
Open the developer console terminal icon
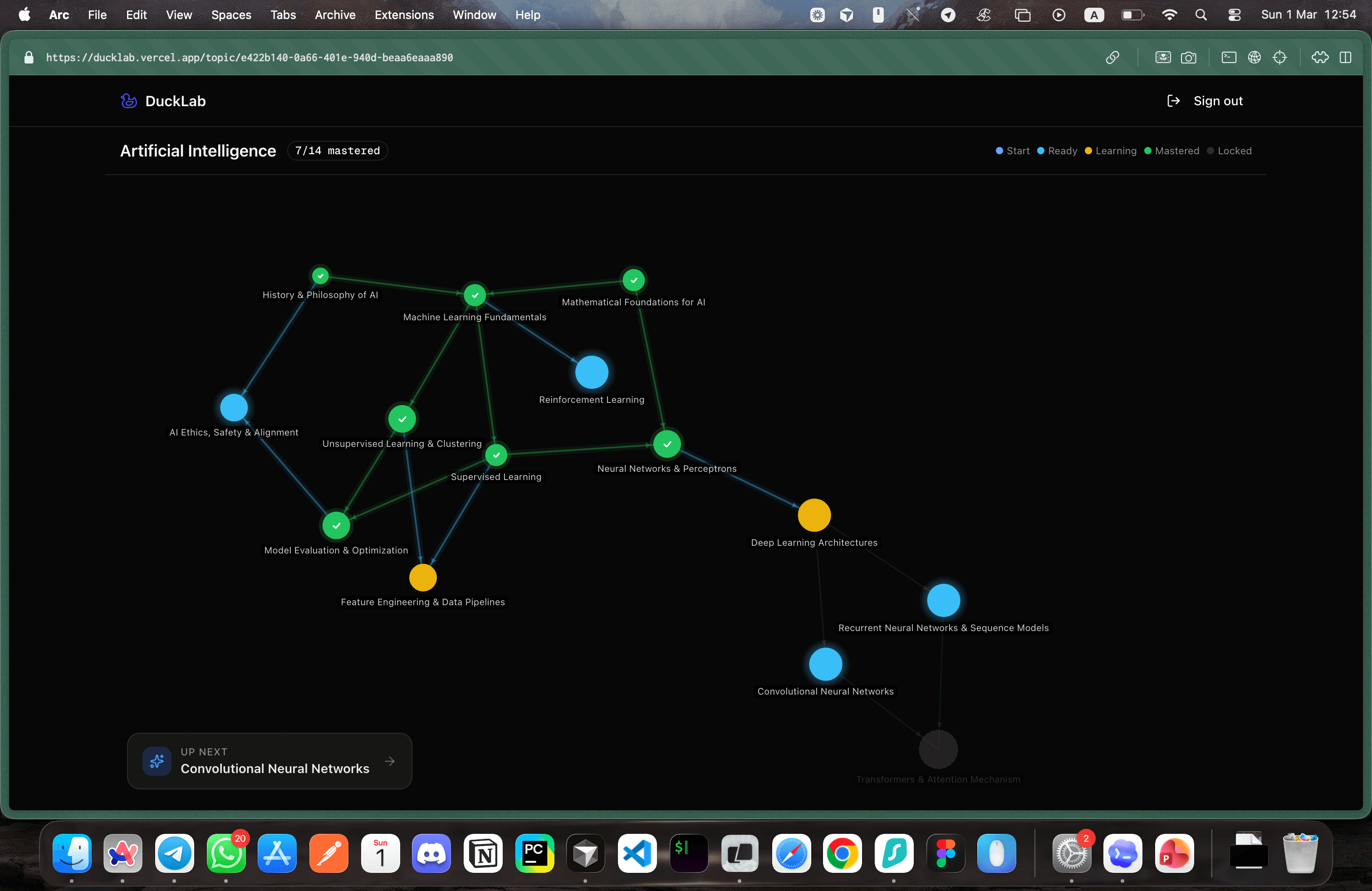pos(1229,57)
